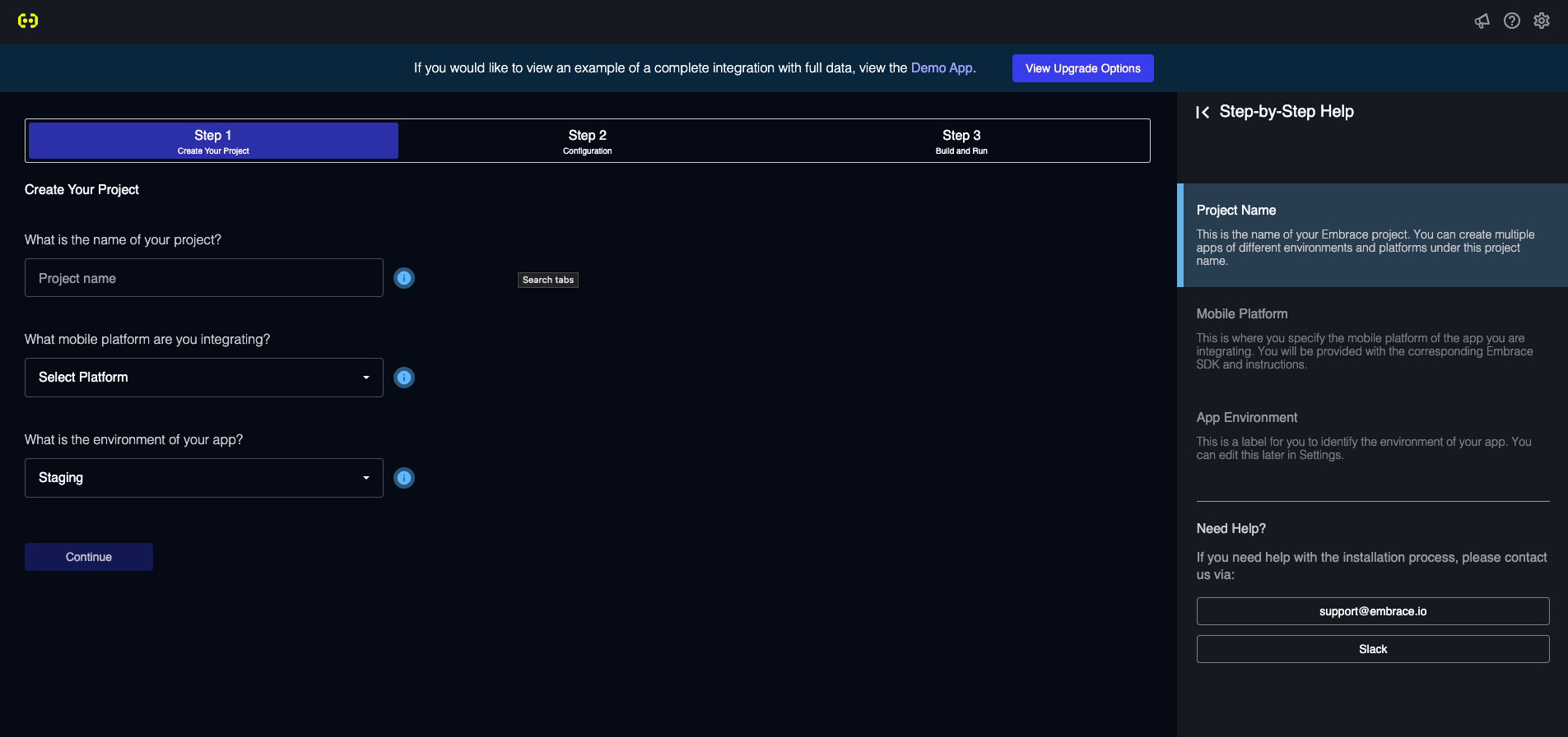Click the 'Need Help?' heading

1231,529
